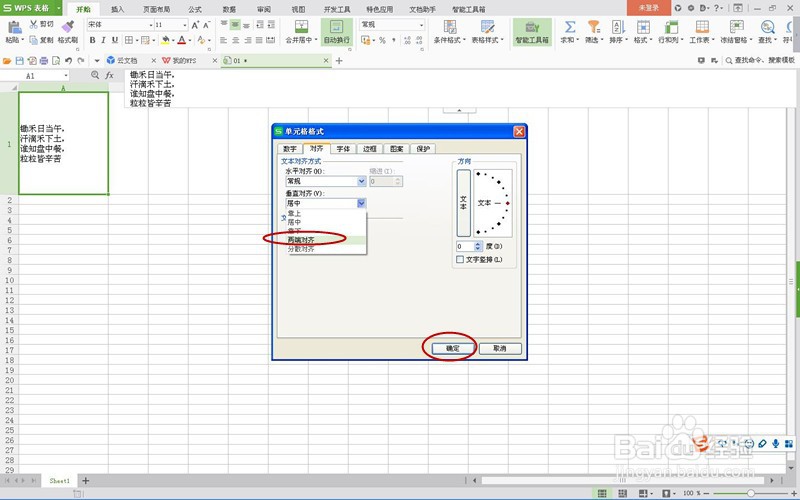Click the 取消 button in dialog

(500, 348)
